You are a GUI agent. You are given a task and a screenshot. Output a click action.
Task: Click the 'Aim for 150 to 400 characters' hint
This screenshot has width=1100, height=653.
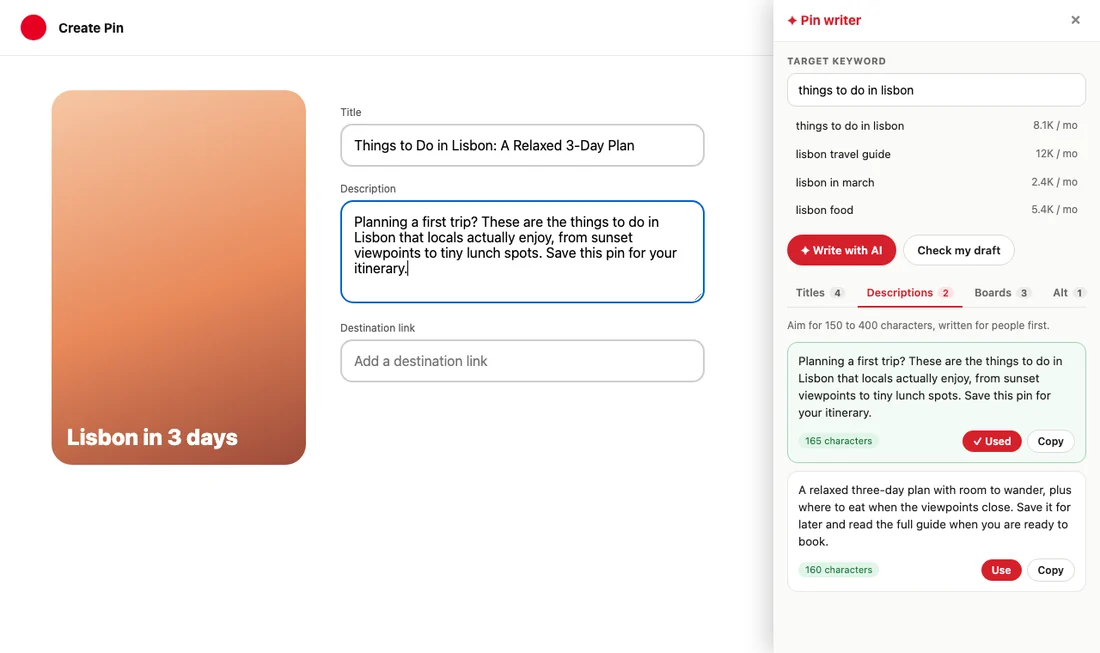tap(918, 325)
